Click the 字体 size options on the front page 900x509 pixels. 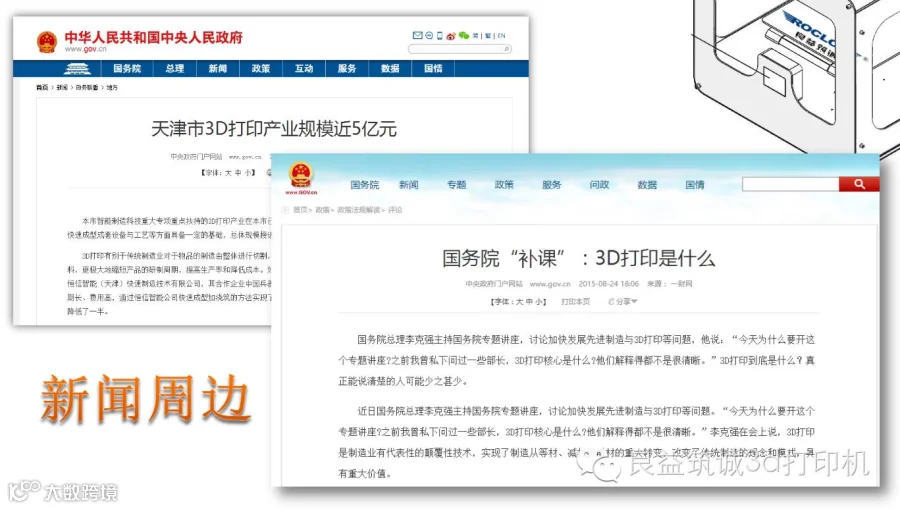pyautogui.click(x=518, y=301)
